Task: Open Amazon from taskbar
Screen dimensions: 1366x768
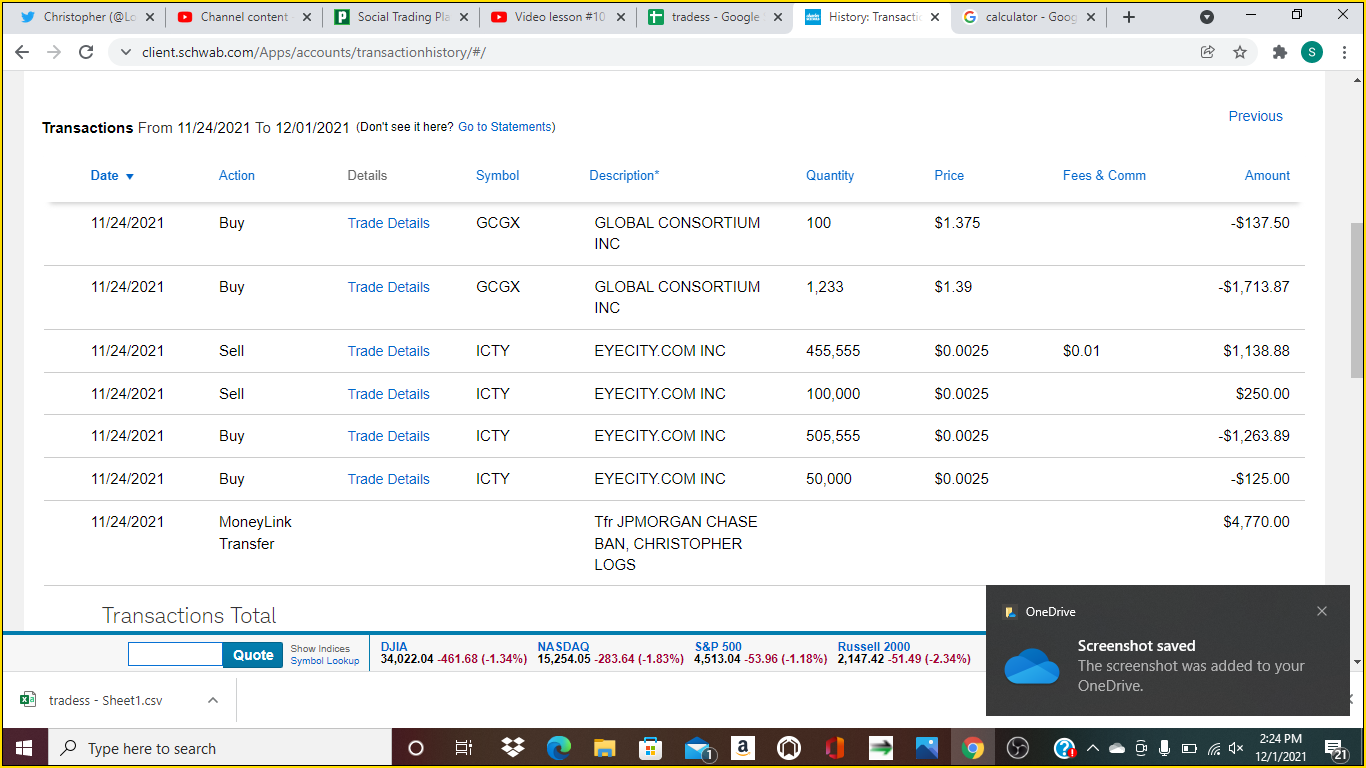Action: [x=743, y=748]
